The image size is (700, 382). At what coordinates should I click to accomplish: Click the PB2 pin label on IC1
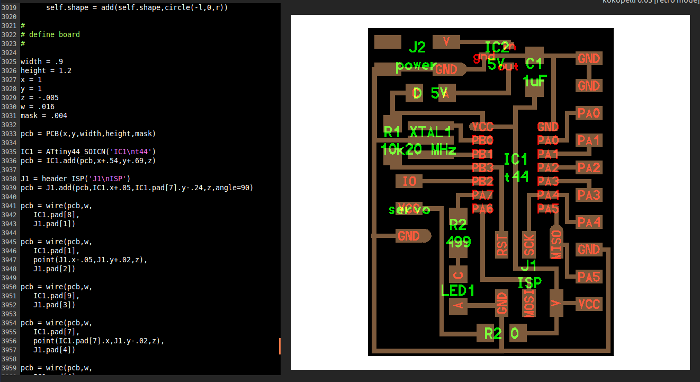pyautogui.click(x=483, y=181)
